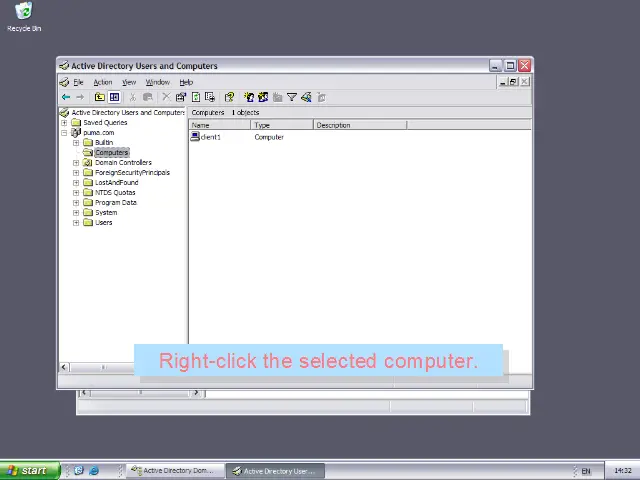Click the client1 computer icon
This screenshot has height=480, width=640.
[x=195, y=136]
